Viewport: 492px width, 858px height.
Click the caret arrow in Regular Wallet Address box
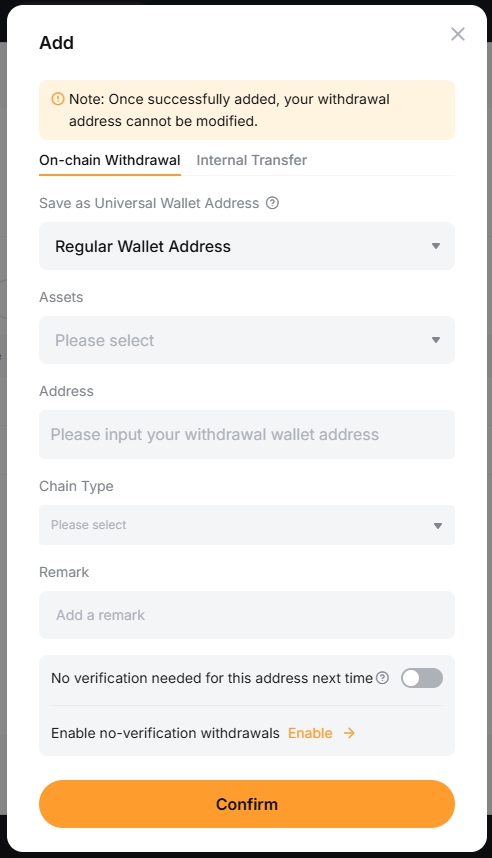click(436, 246)
